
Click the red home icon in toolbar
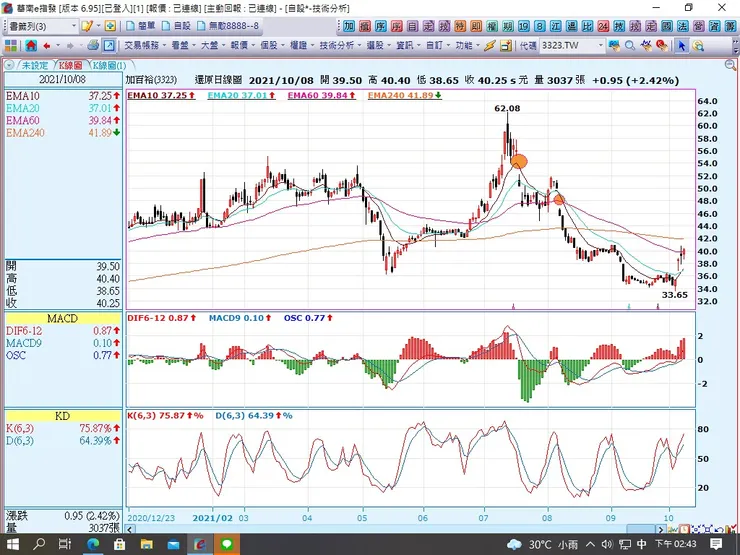pos(32,46)
